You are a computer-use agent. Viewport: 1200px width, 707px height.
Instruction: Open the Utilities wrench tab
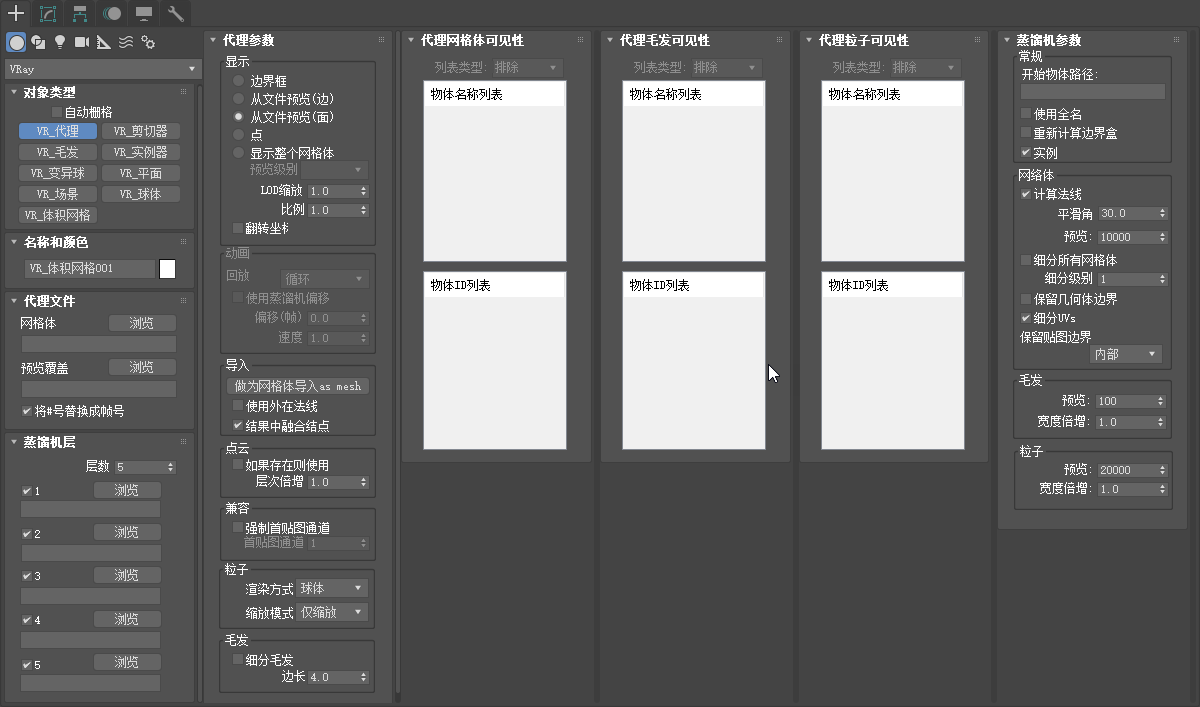[x=175, y=13]
